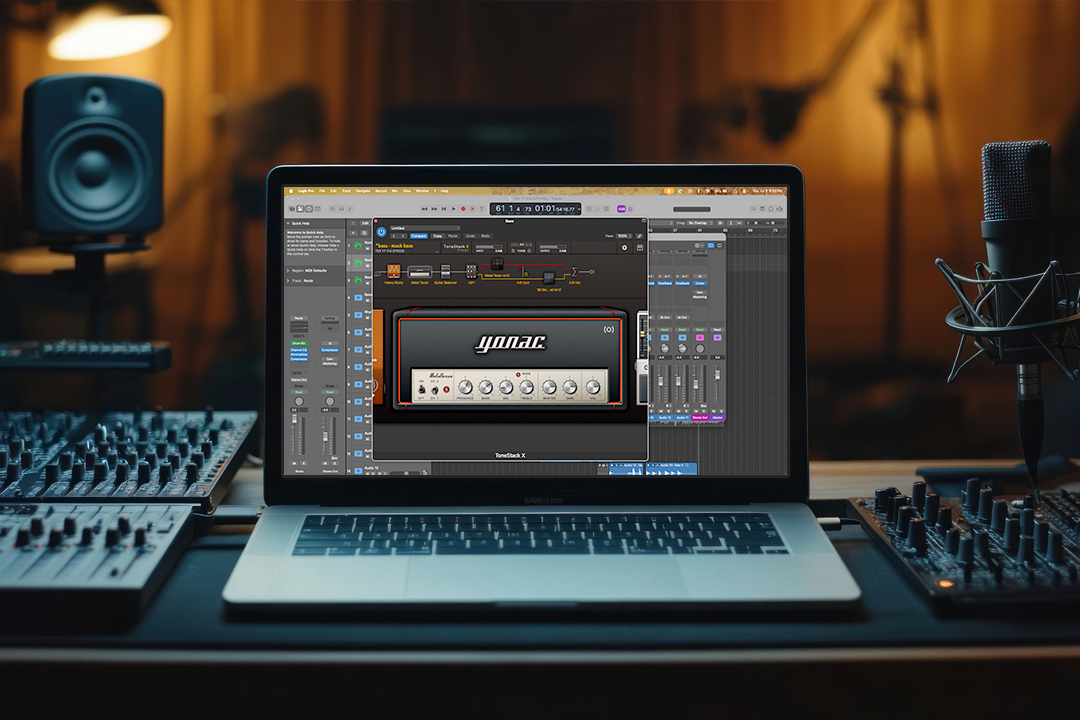Flip the amp CH.1/CH.2 channel switch
The image size is (1080, 720).
[435, 390]
